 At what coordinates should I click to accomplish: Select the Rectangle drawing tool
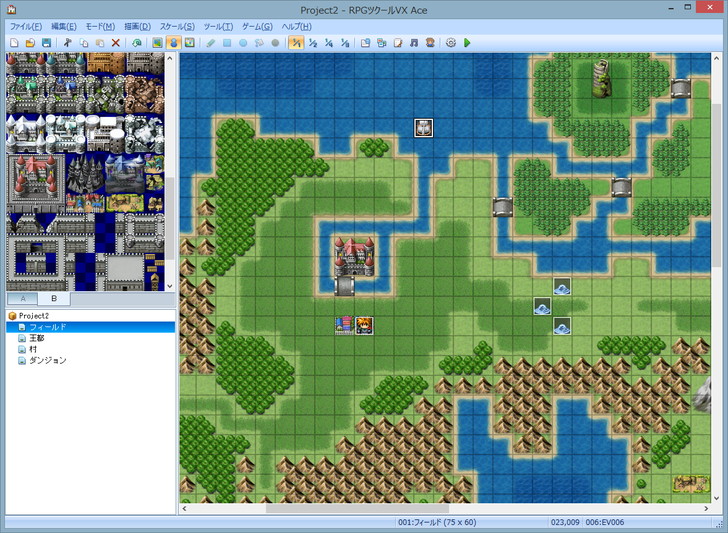pos(227,43)
